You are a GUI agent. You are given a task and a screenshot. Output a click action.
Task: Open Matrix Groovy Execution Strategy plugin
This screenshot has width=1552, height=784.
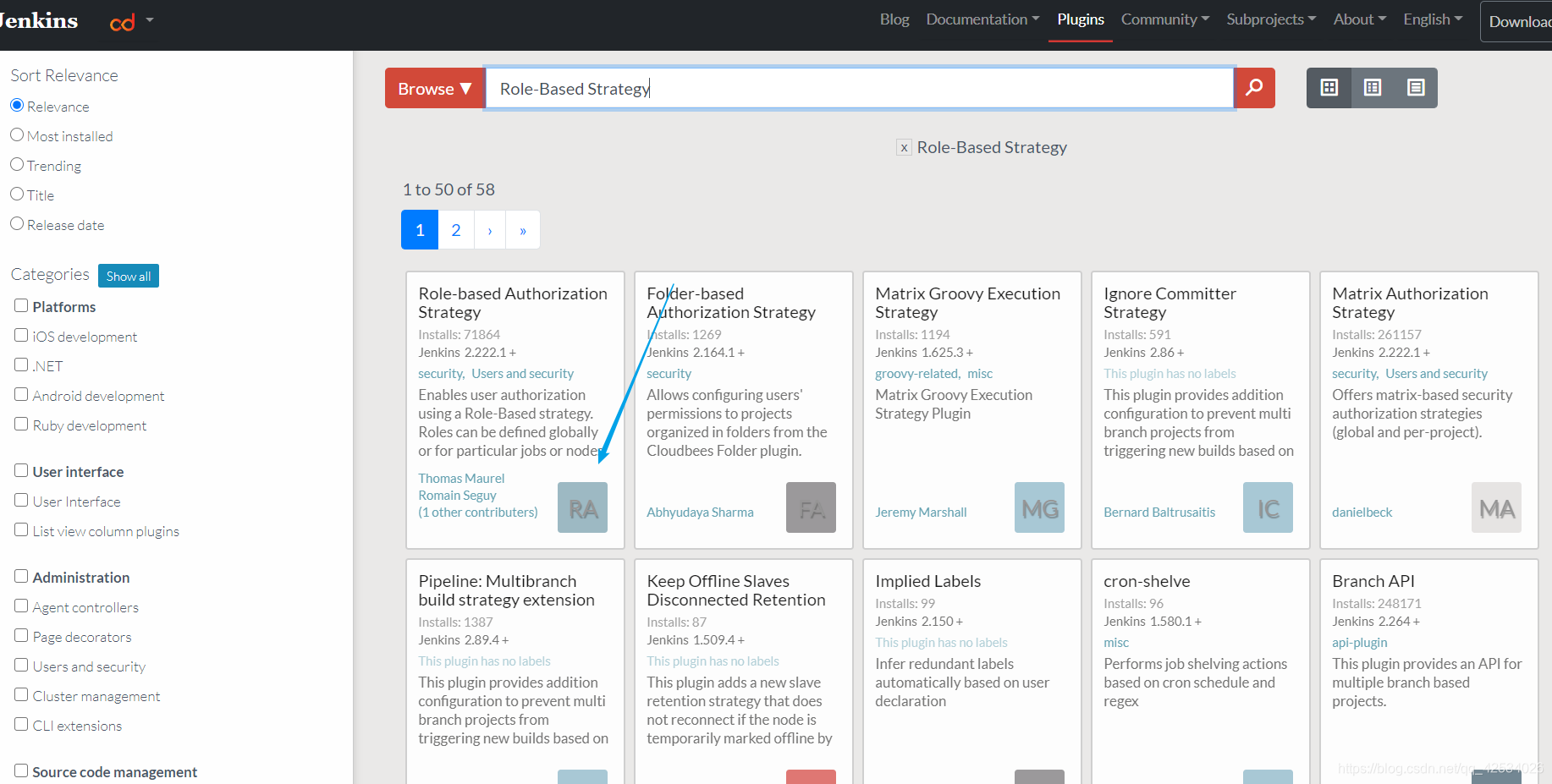[967, 303]
